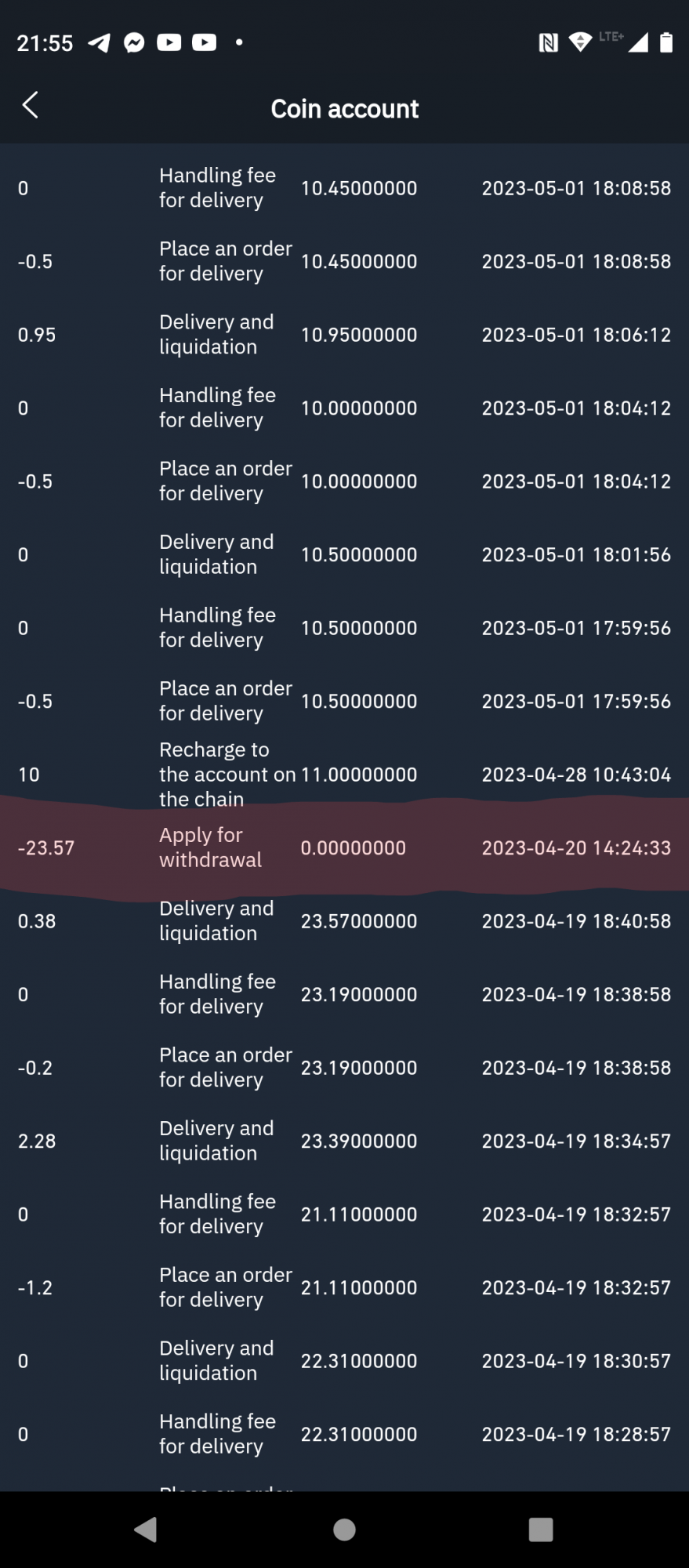Image resolution: width=689 pixels, height=1568 pixels.
Task: Tap the Telegram notification icon
Action: (x=100, y=42)
